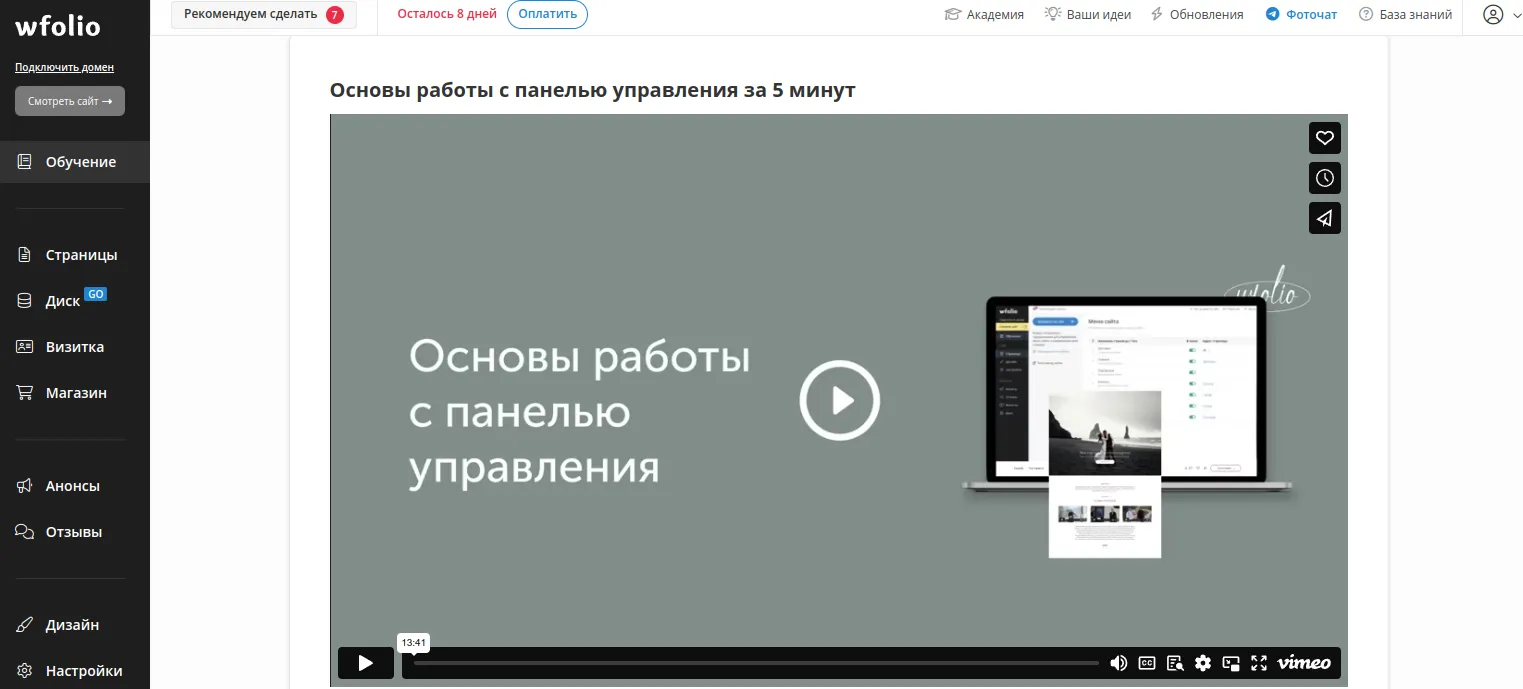Click the paper plane share icon on the video
This screenshot has height=689, width=1523.
tap(1324, 217)
